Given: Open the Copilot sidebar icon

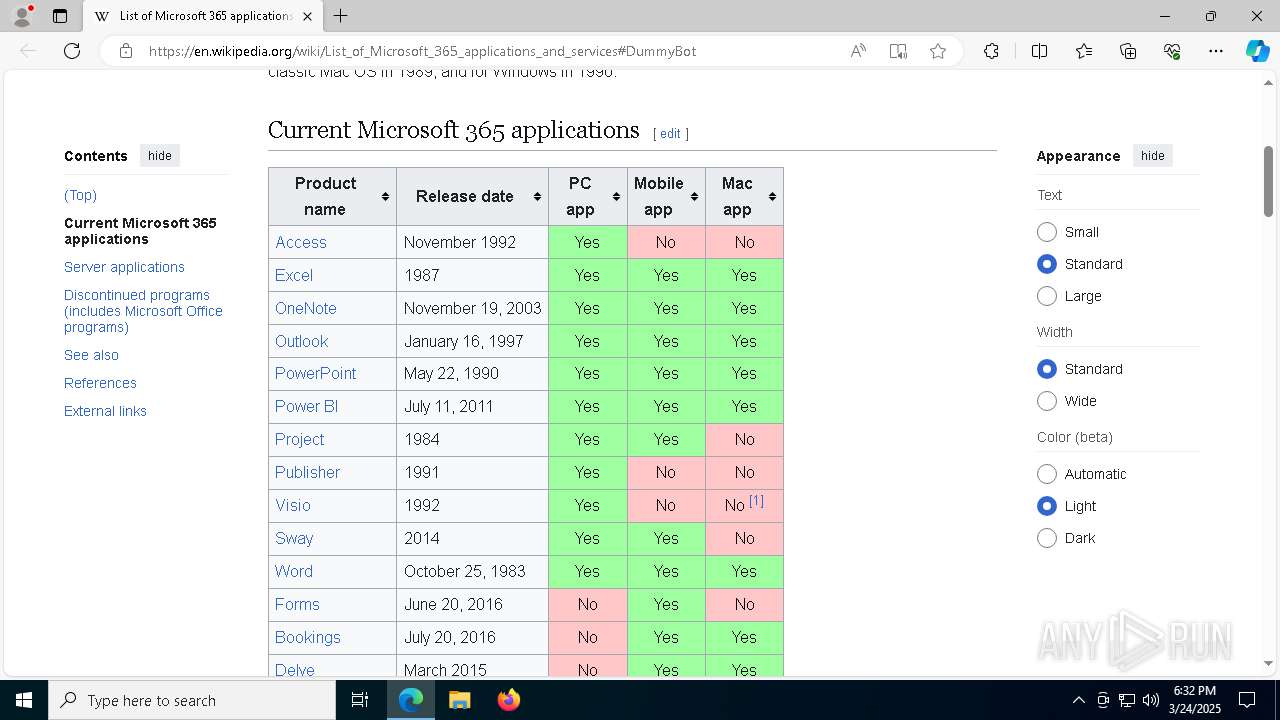Looking at the screenshot, I should [1258, 51].
